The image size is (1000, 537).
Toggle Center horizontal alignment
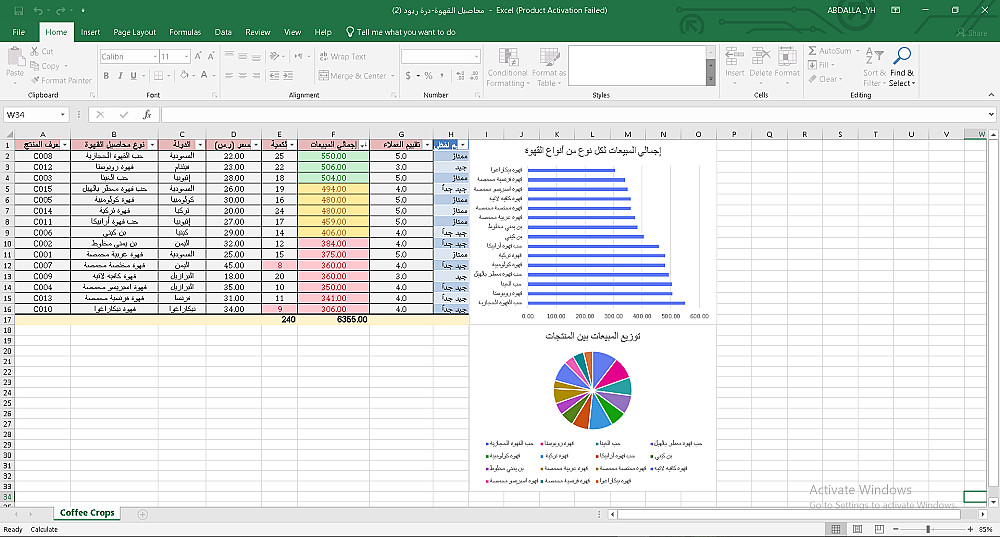pyautogui.click(x=242, y=75)
